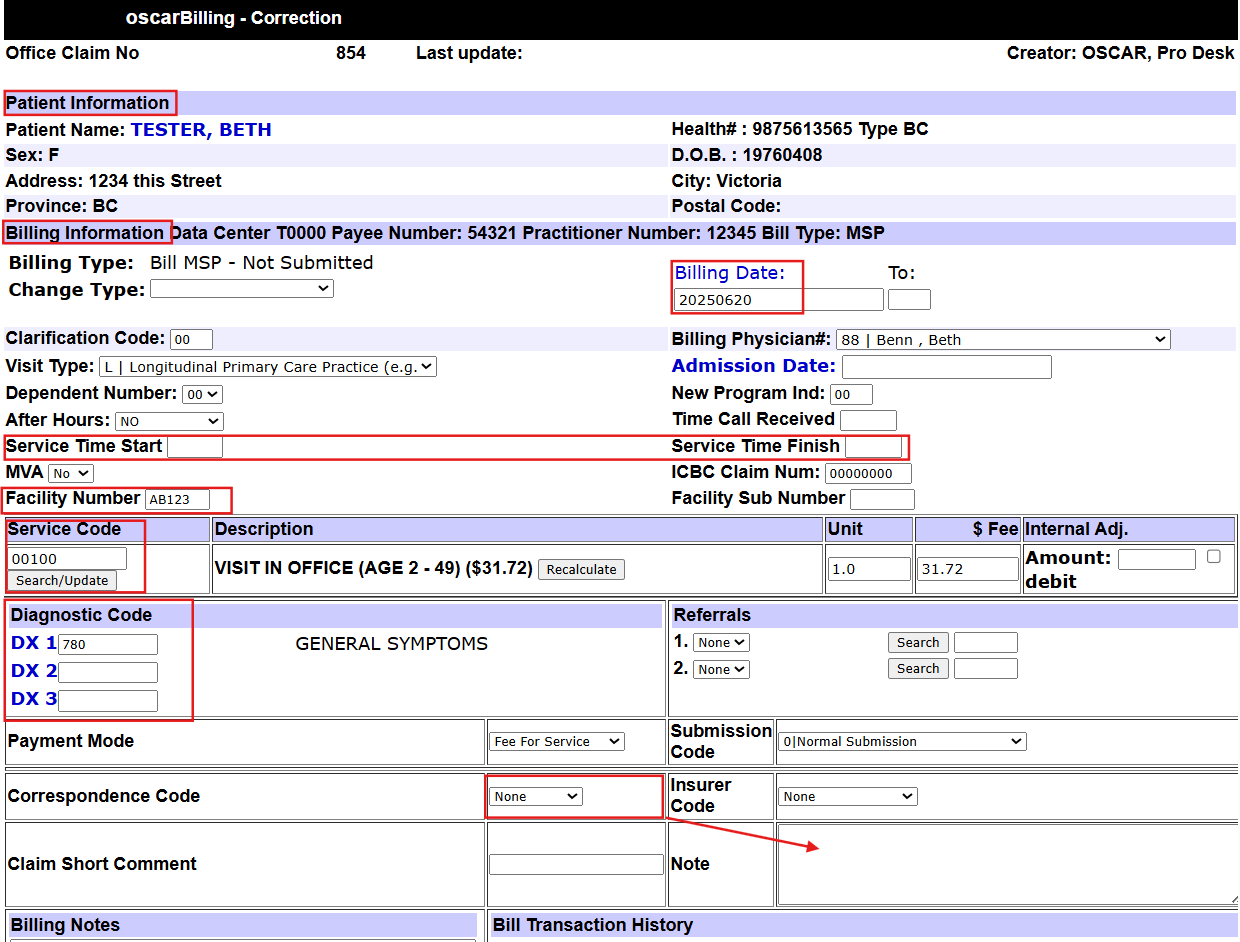Click the Service Time Start field
This screenshot has height=942, width=1240.
click(x=194, y=446)
